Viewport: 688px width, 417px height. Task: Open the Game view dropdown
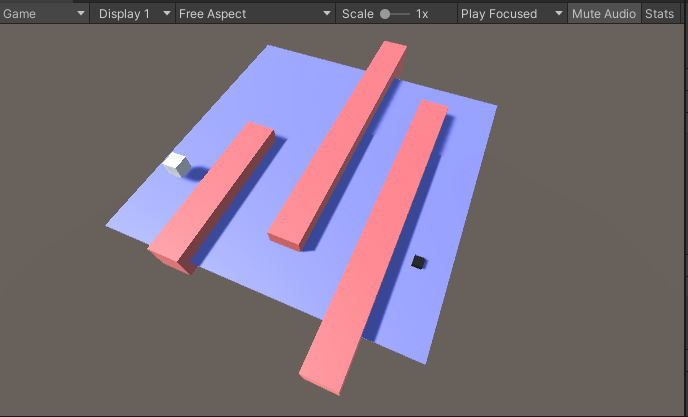[x=44, y=14]
